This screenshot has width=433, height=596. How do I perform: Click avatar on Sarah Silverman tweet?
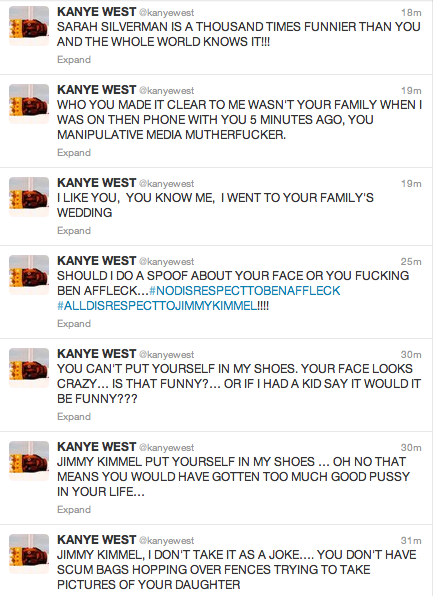point(29,26)
